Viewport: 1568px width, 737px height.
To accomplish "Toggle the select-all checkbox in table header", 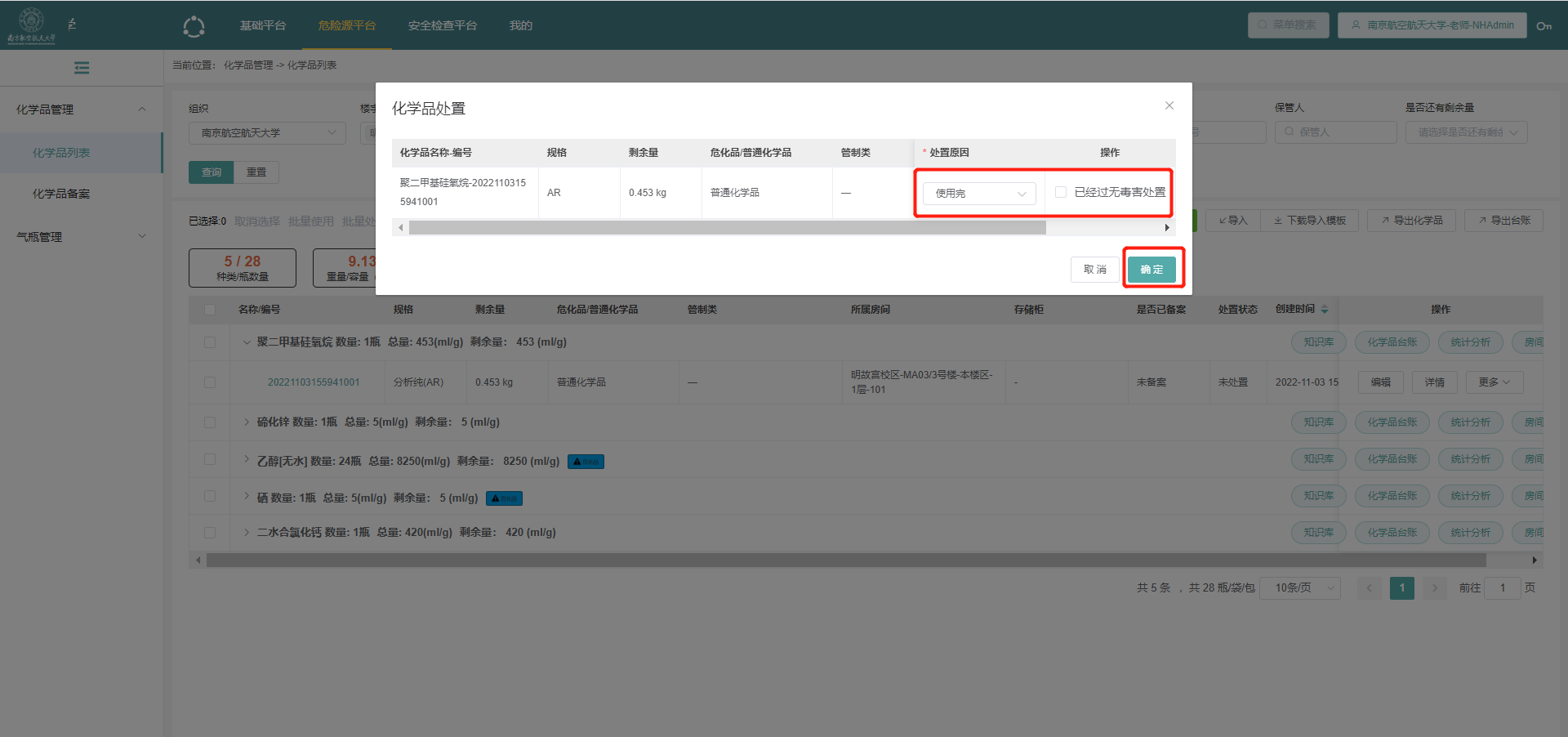I will 210,310.
